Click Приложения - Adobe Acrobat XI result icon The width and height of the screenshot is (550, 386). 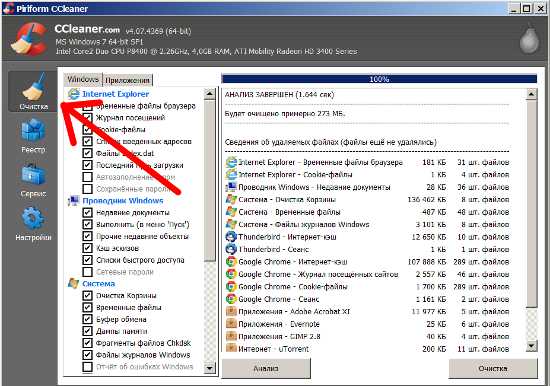[x=231, y=312]
